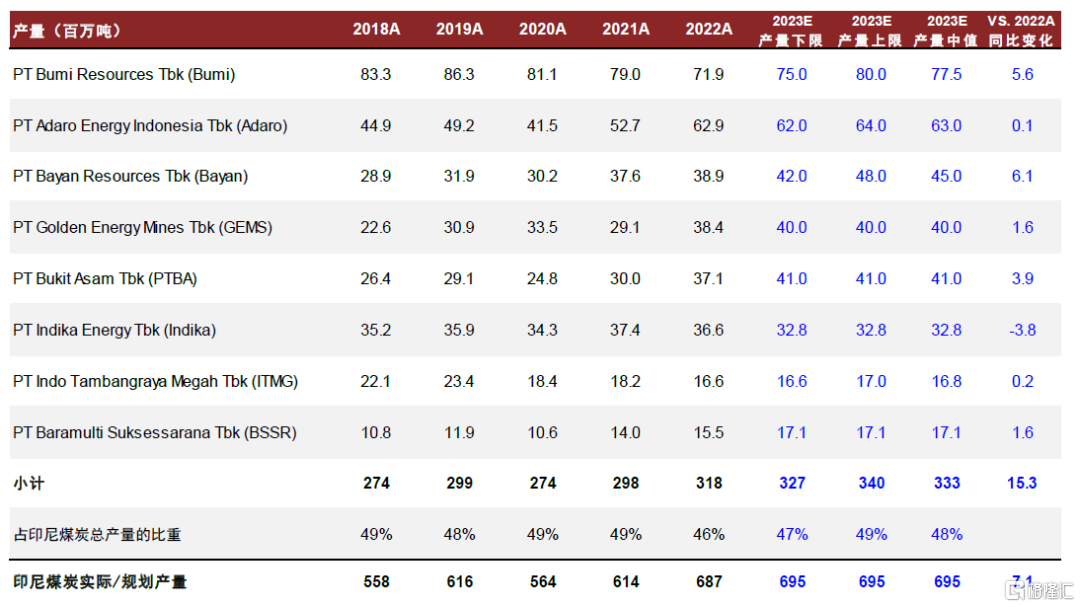Viewport: 1080px width, 607px height.
Task: Click the VS. 2022A 同比变化 column header
Action: (1021, 31)
